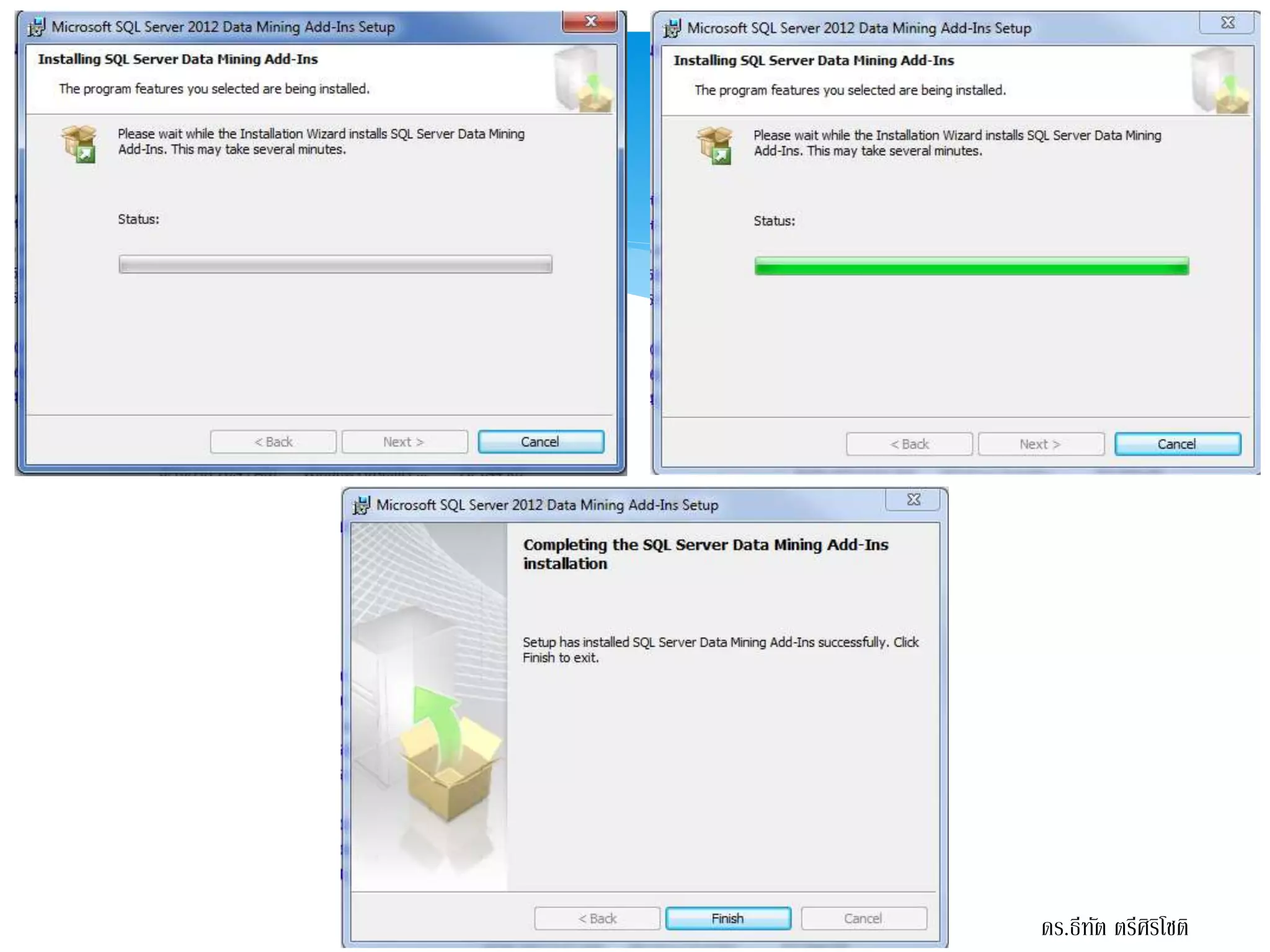Close the top-right setup window
Screen dimensions: 1270x952
(x=1227, y=23)
